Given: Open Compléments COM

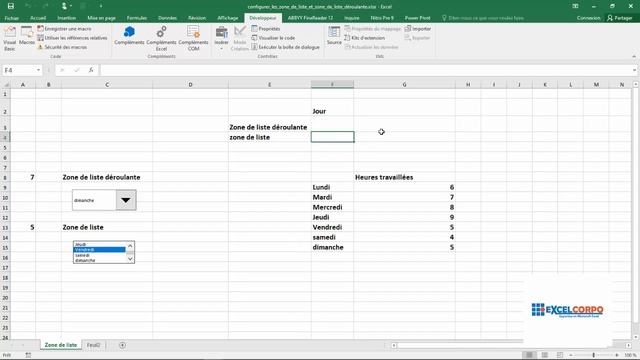Looking at the screenshot, I should point(193,38).
